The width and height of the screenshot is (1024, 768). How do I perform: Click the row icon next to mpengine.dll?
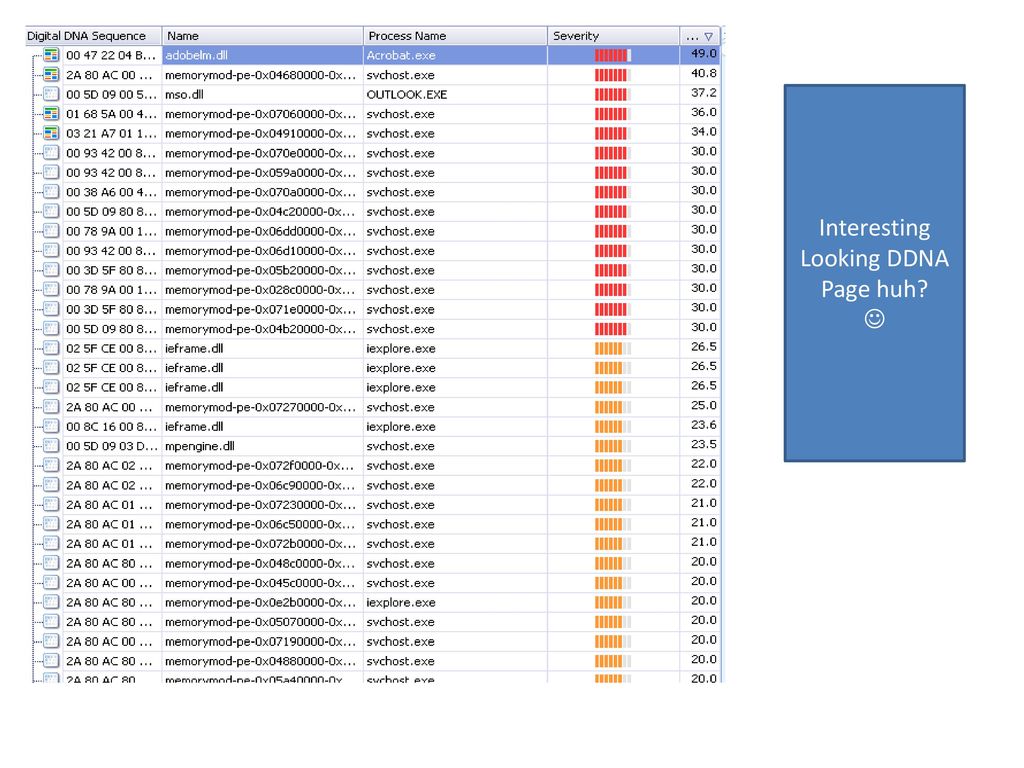[x=51, y=446]
